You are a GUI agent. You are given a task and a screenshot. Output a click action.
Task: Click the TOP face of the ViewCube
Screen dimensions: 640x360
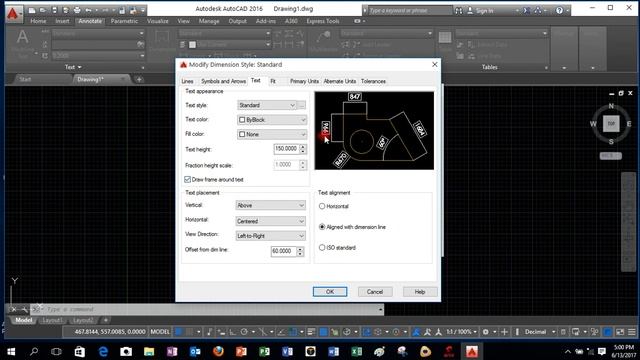click(611, 123)
